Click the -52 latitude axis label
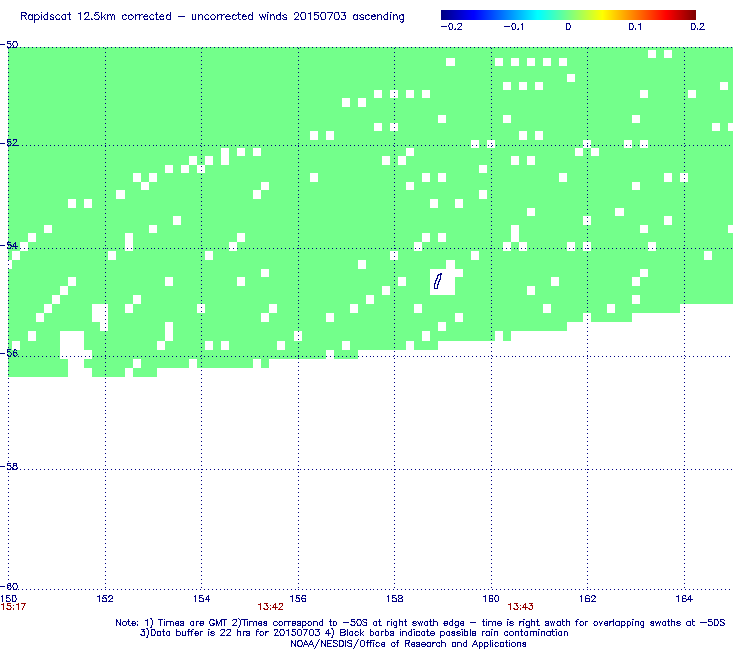740x650 pixels. pos(9,143)
